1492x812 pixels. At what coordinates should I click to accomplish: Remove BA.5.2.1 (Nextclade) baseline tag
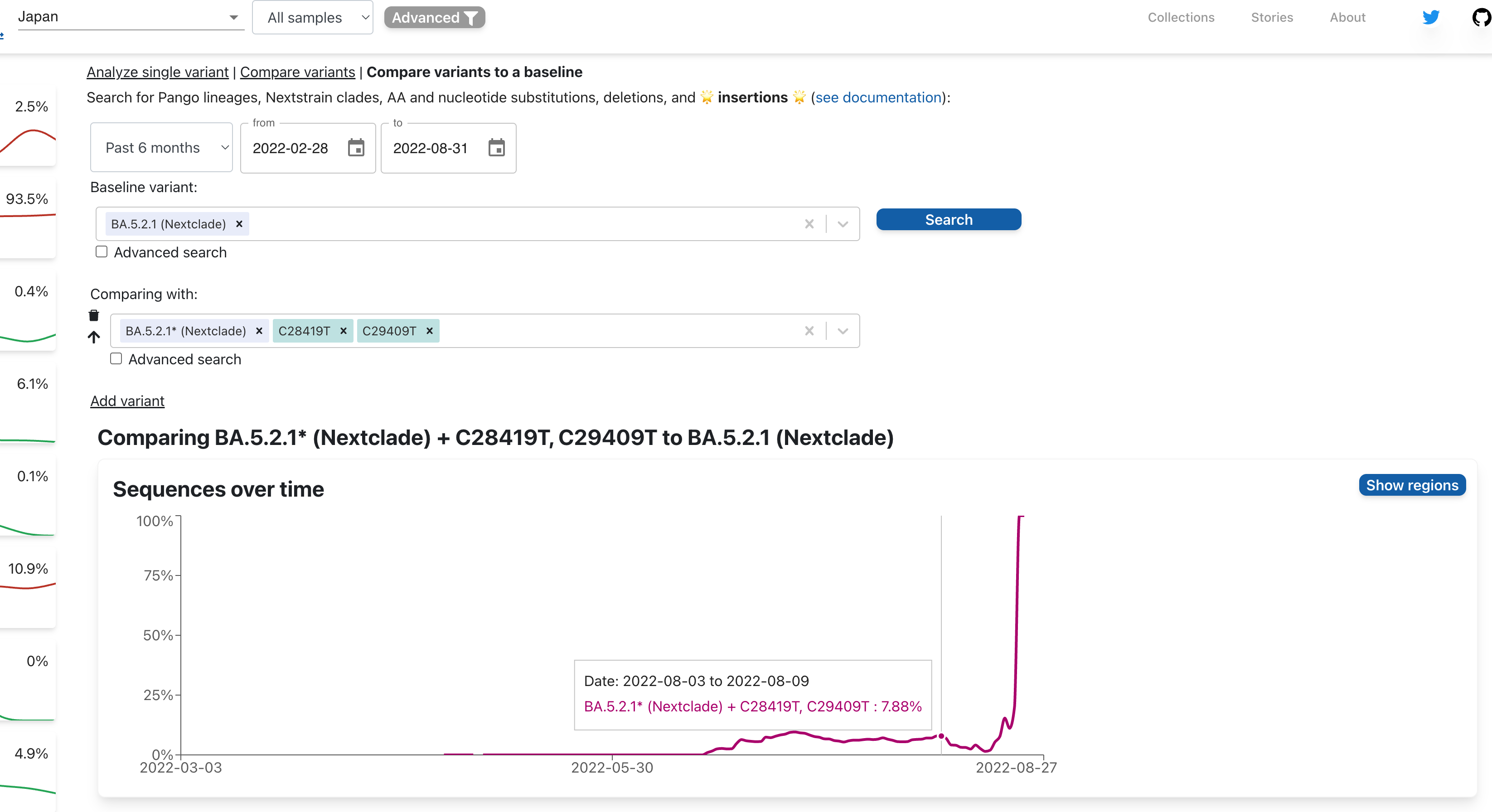(239, 224)
